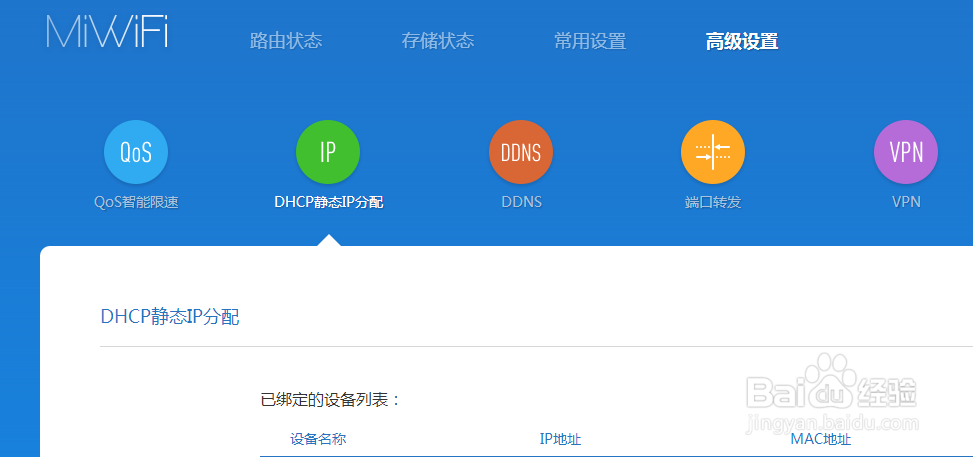This screenshot has width=973, height=457.
Task: Click the IP地址 column header
Action: (x=560, y=440)
